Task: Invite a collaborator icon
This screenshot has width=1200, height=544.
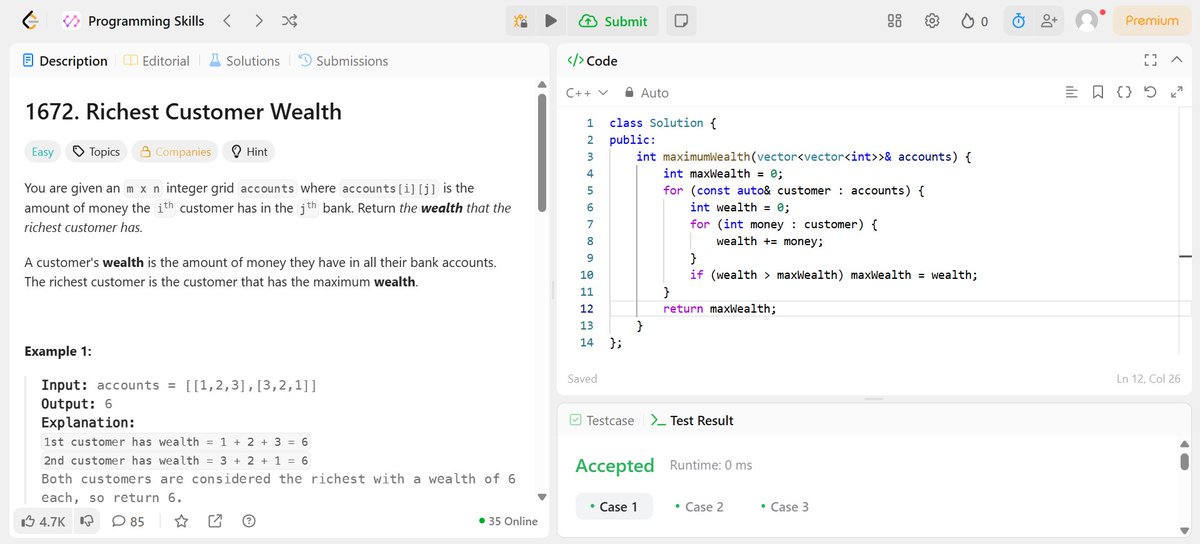Action: click(1049, 21)
